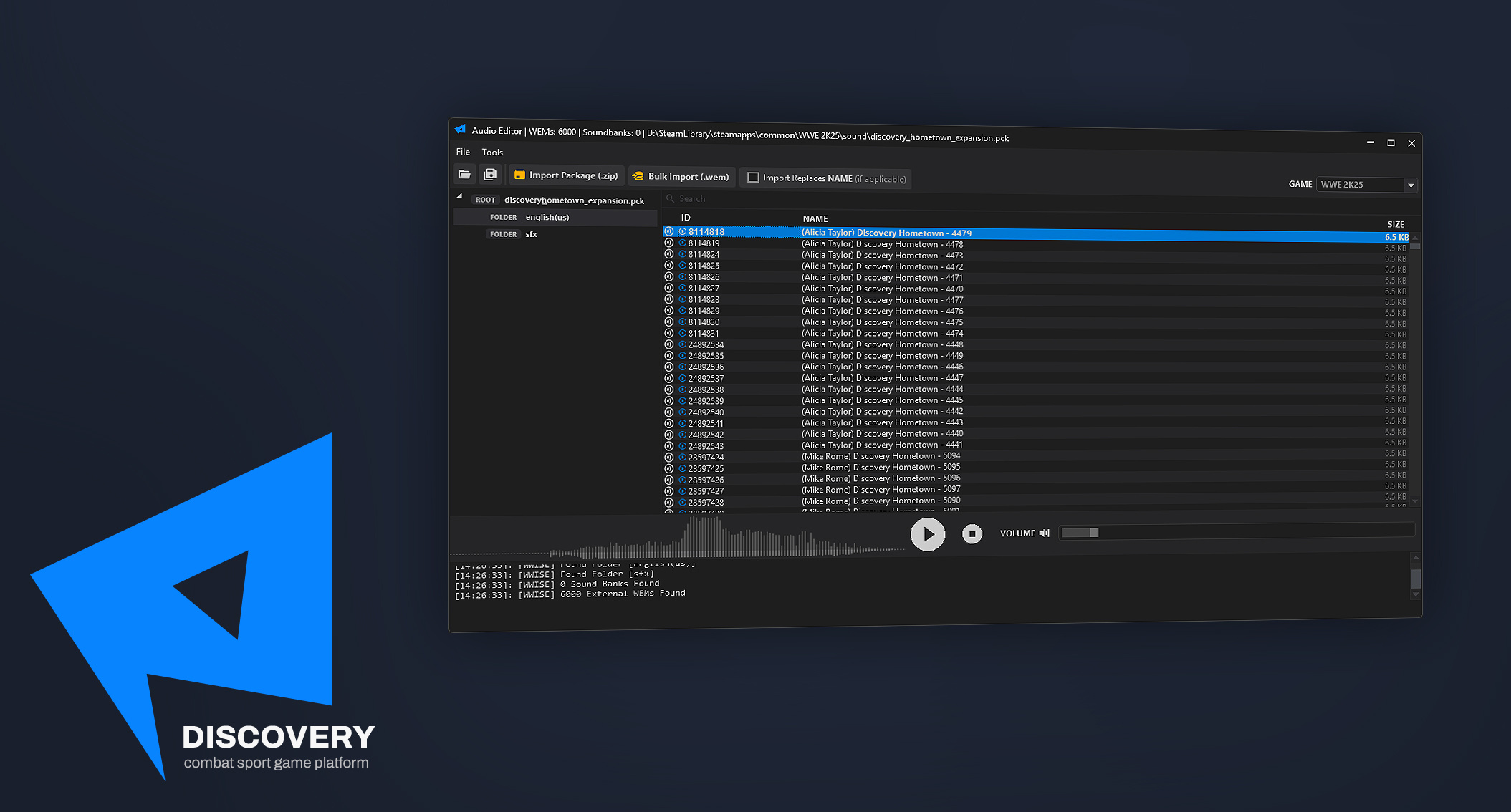Click the blue play icon on row 24892538
This screenshot has height=812, width=1511.
pos(683,390)
